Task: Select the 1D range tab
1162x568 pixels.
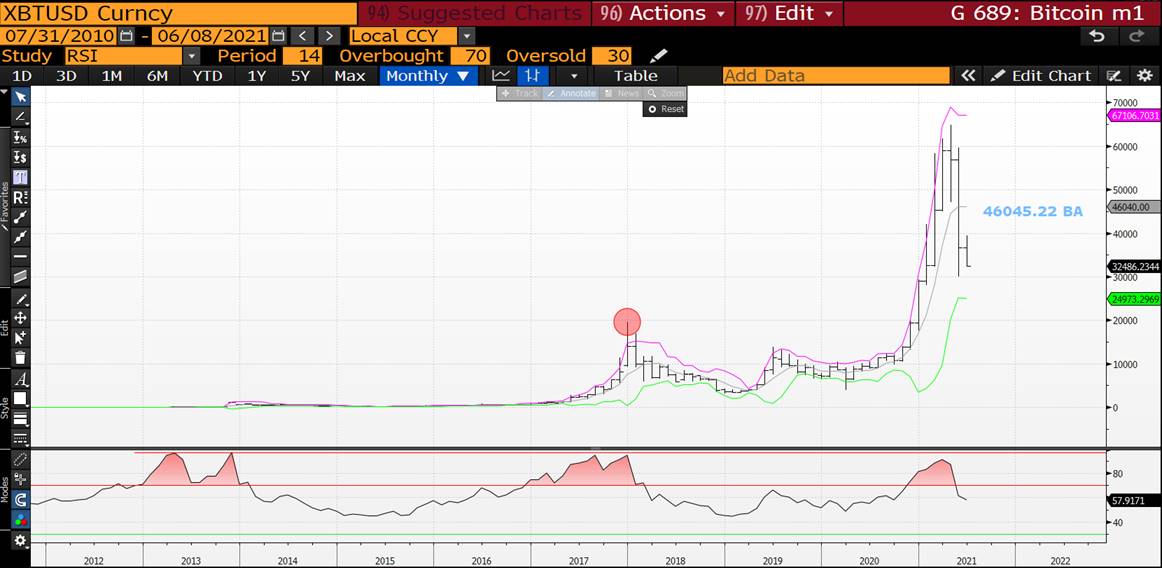Action: (x=22, y=76)
